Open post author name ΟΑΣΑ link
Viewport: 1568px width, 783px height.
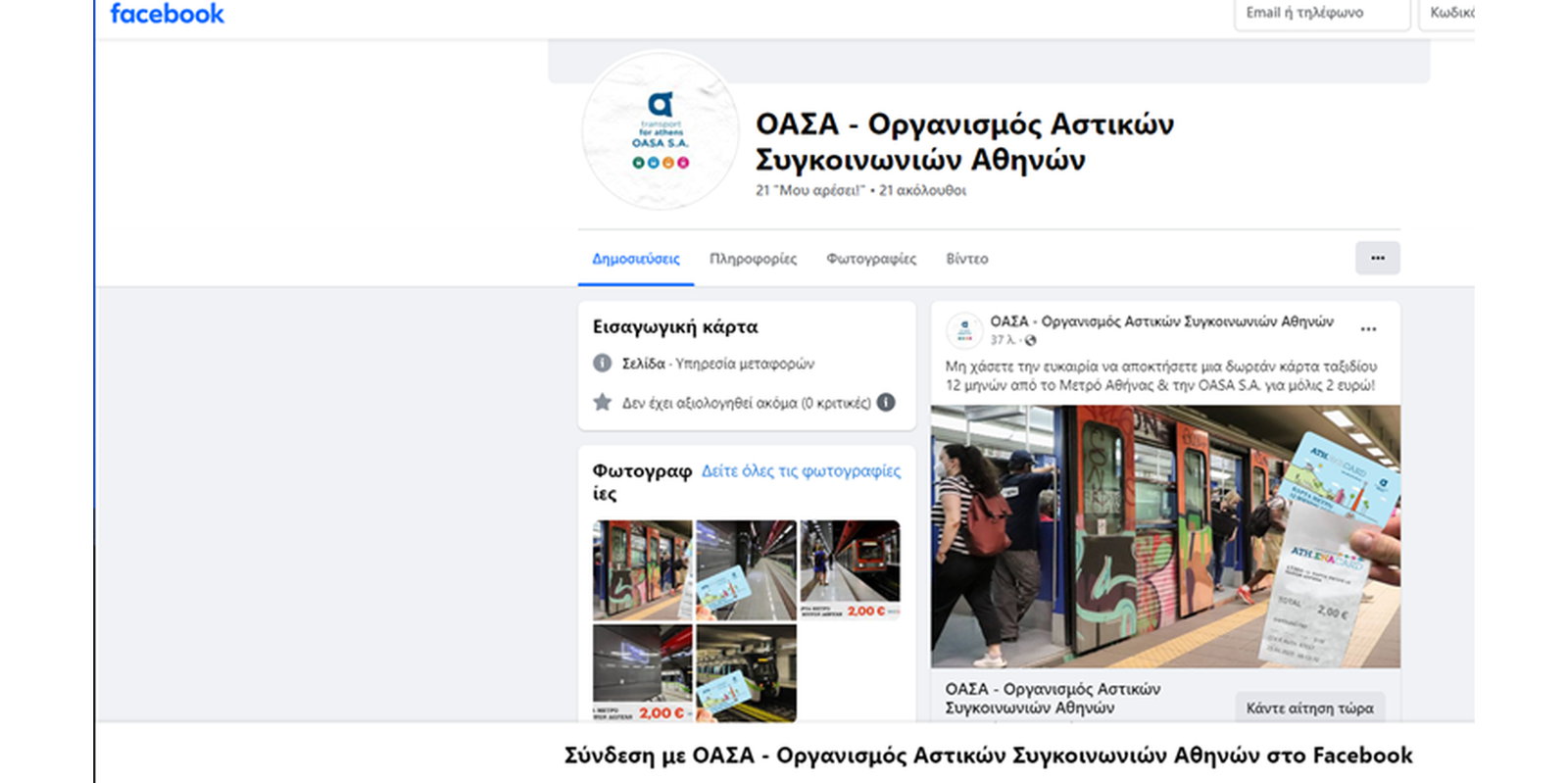[x=1161, y=321]
